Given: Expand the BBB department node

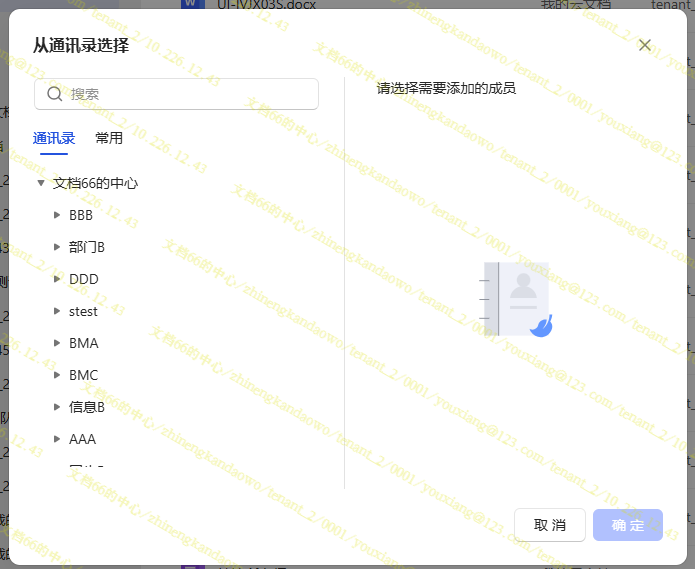Looking at the screenshot, I should tap(57, 215).
